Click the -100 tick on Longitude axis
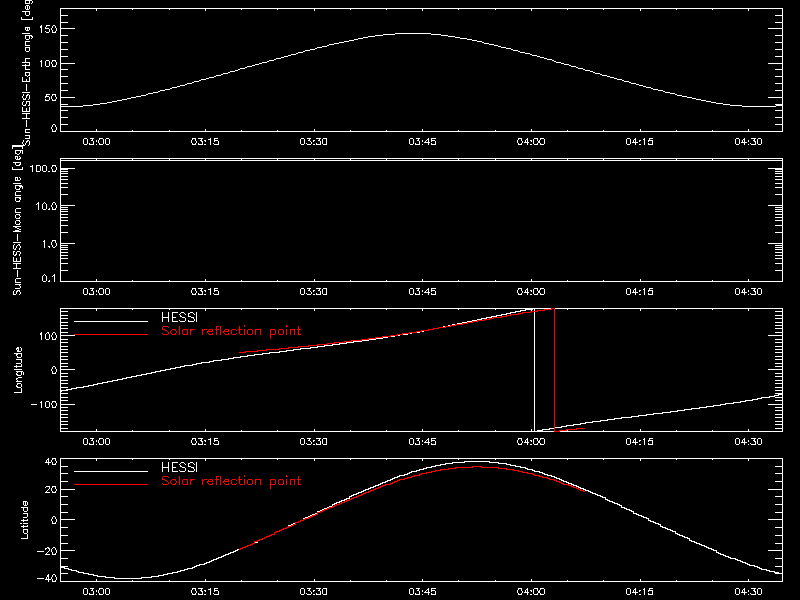Viewport: 800px width, 600px height. (44, 404)
